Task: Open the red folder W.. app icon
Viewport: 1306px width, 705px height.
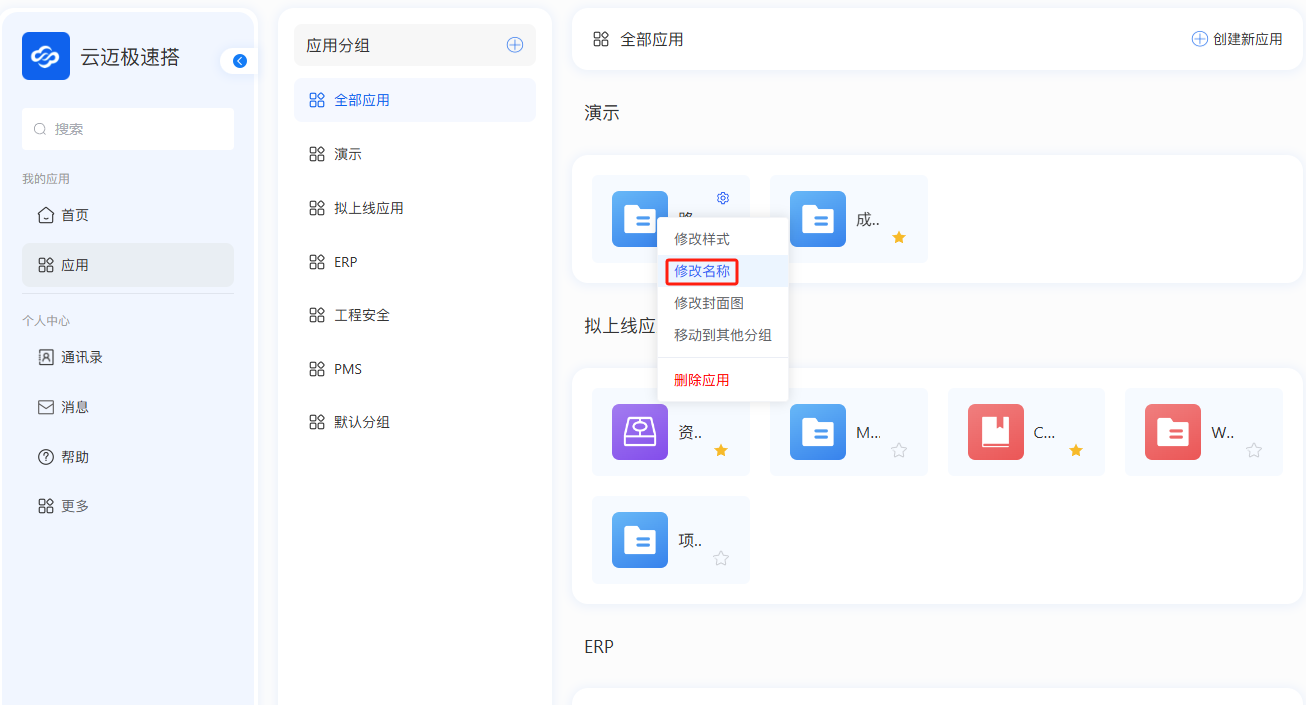Action: pyautogui.click(x=1173, y=432)
